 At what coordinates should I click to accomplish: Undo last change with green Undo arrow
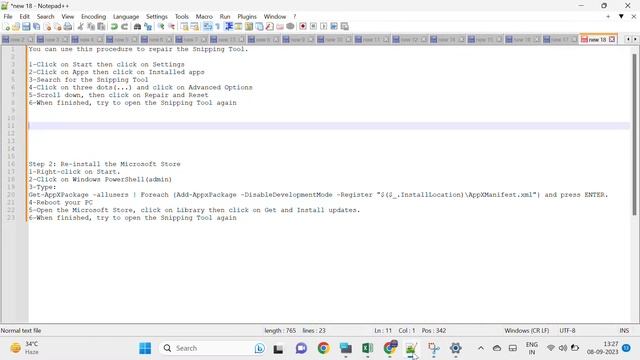[114, 27]
